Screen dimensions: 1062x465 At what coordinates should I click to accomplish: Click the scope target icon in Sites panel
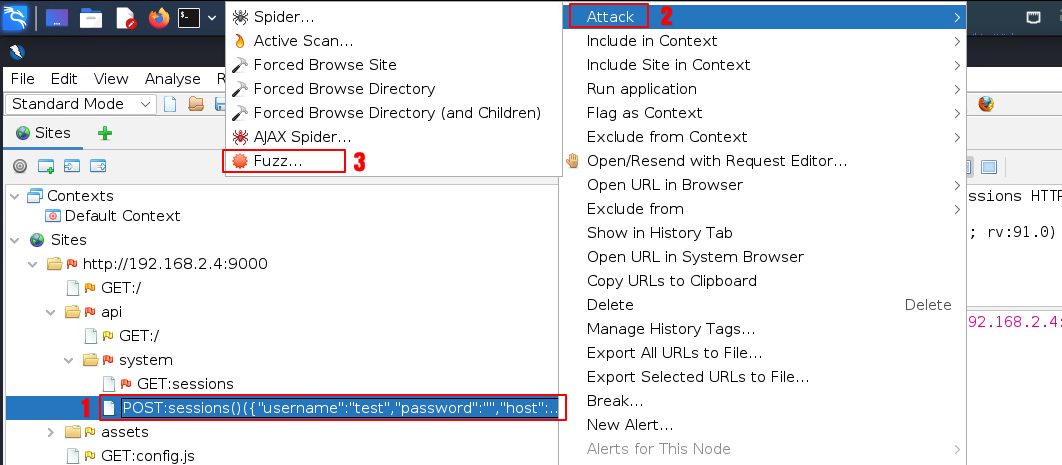coord(19,166)
